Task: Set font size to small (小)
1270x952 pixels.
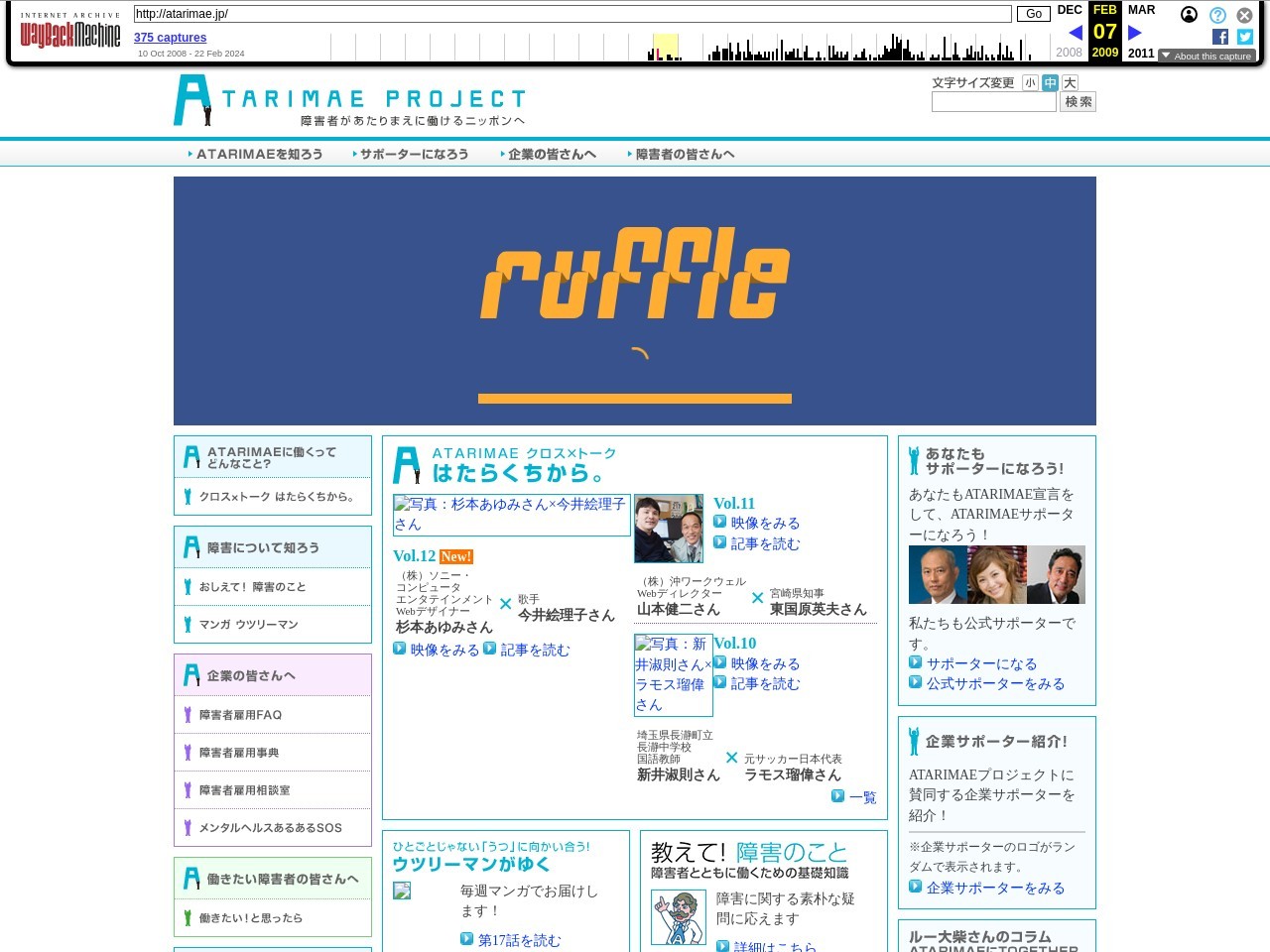Action: [x=1030, y=83]
